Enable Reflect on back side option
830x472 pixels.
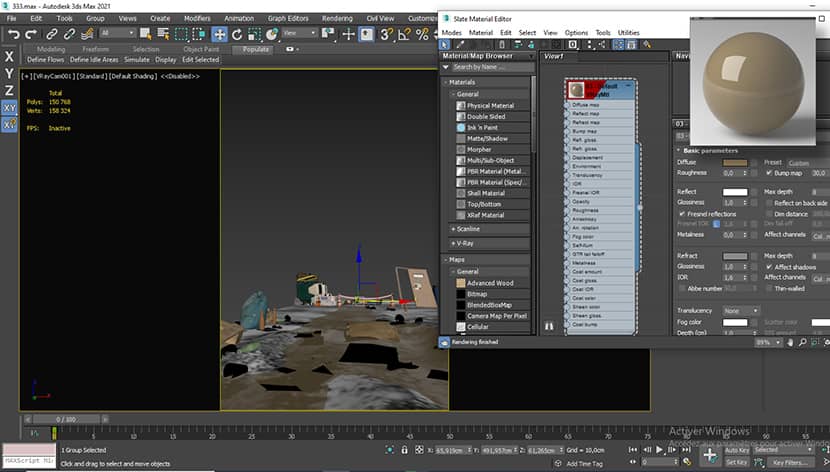click(769, 203)
